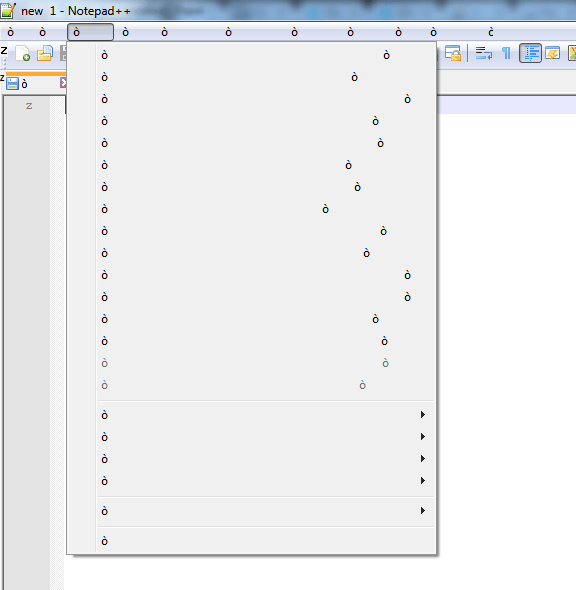Disable the highlighted Show indent guide button
Viewport: 576px width, 590px height.
[x=530, y=53]
